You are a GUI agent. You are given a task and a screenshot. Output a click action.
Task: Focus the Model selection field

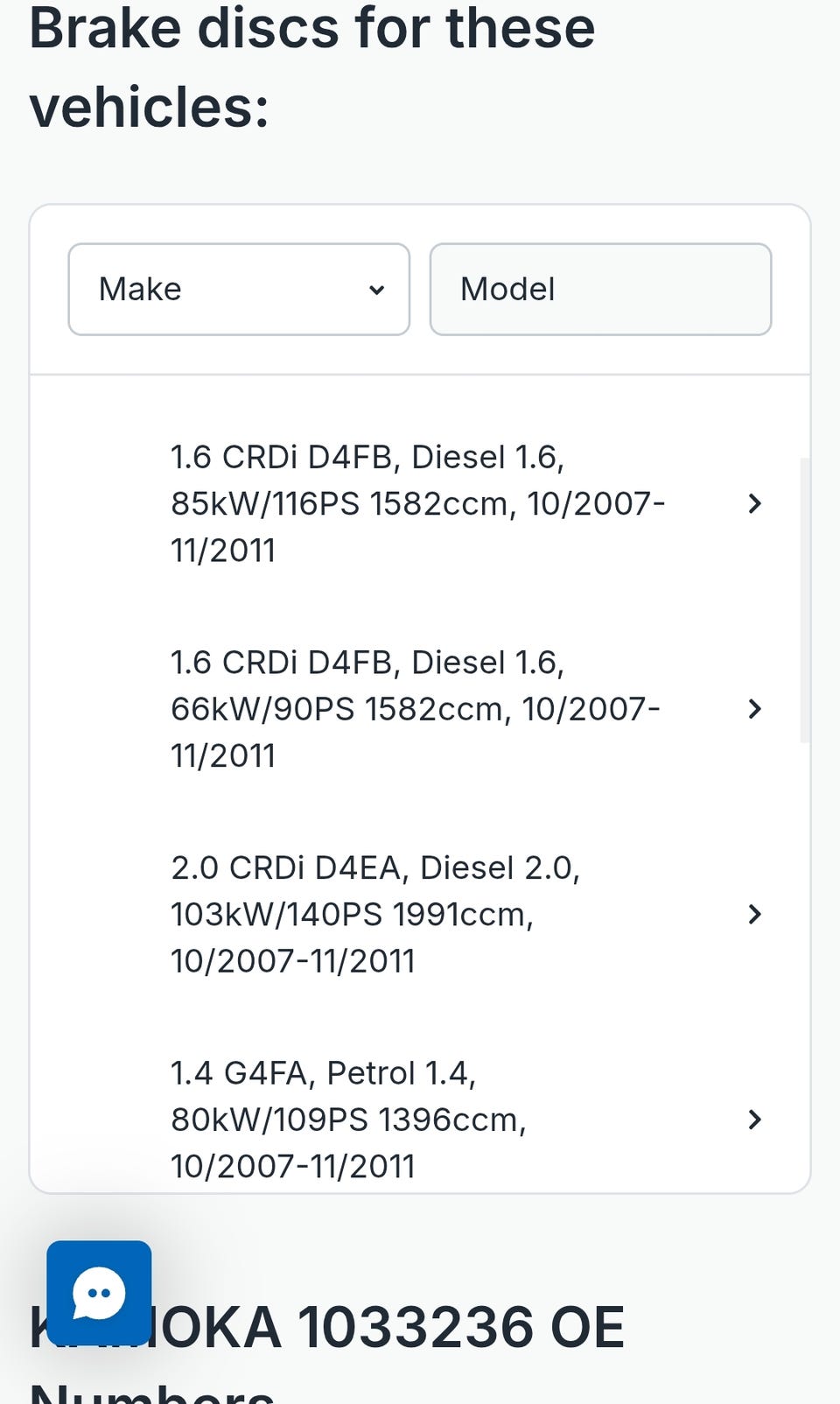tap(600, 290)
